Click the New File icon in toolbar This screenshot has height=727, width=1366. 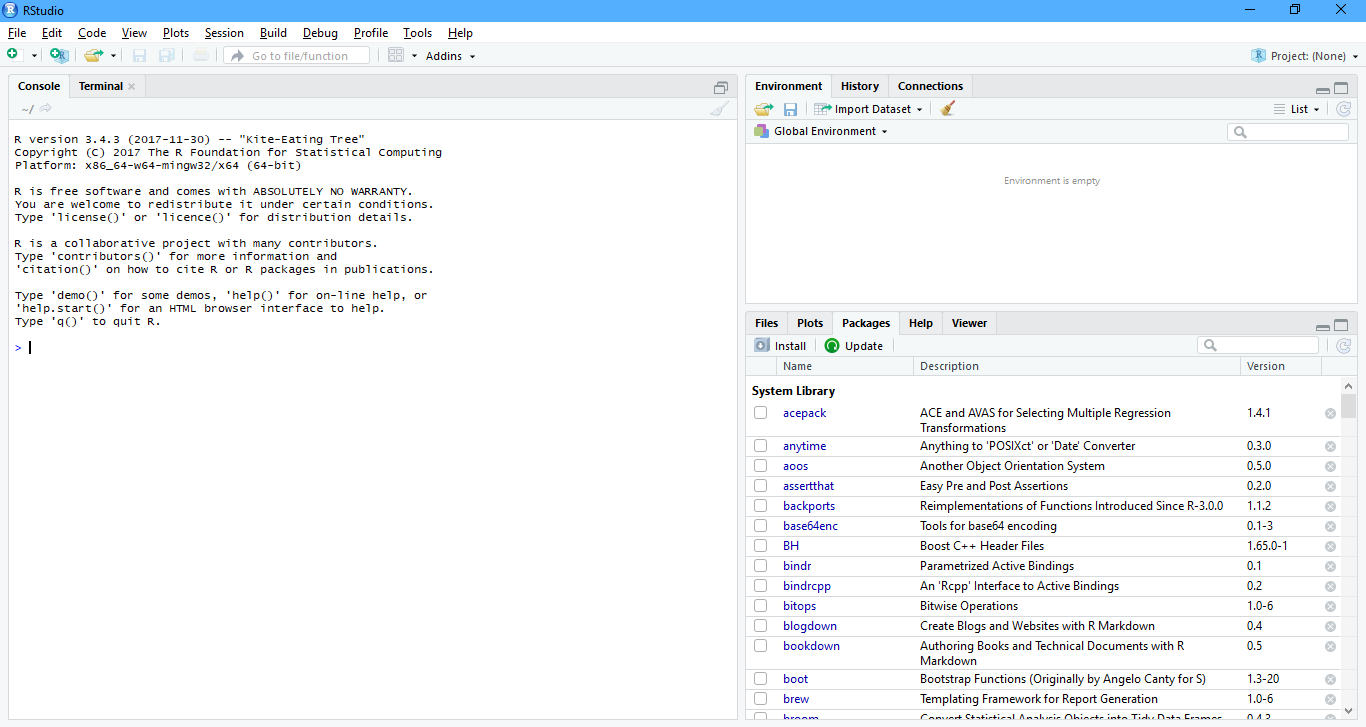click(13, 55)
